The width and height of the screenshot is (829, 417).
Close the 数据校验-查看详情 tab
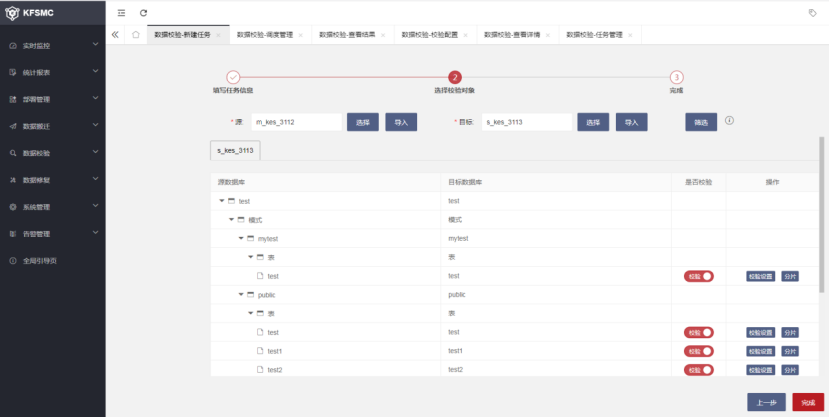pyautogui.click(x=548, y=35)
